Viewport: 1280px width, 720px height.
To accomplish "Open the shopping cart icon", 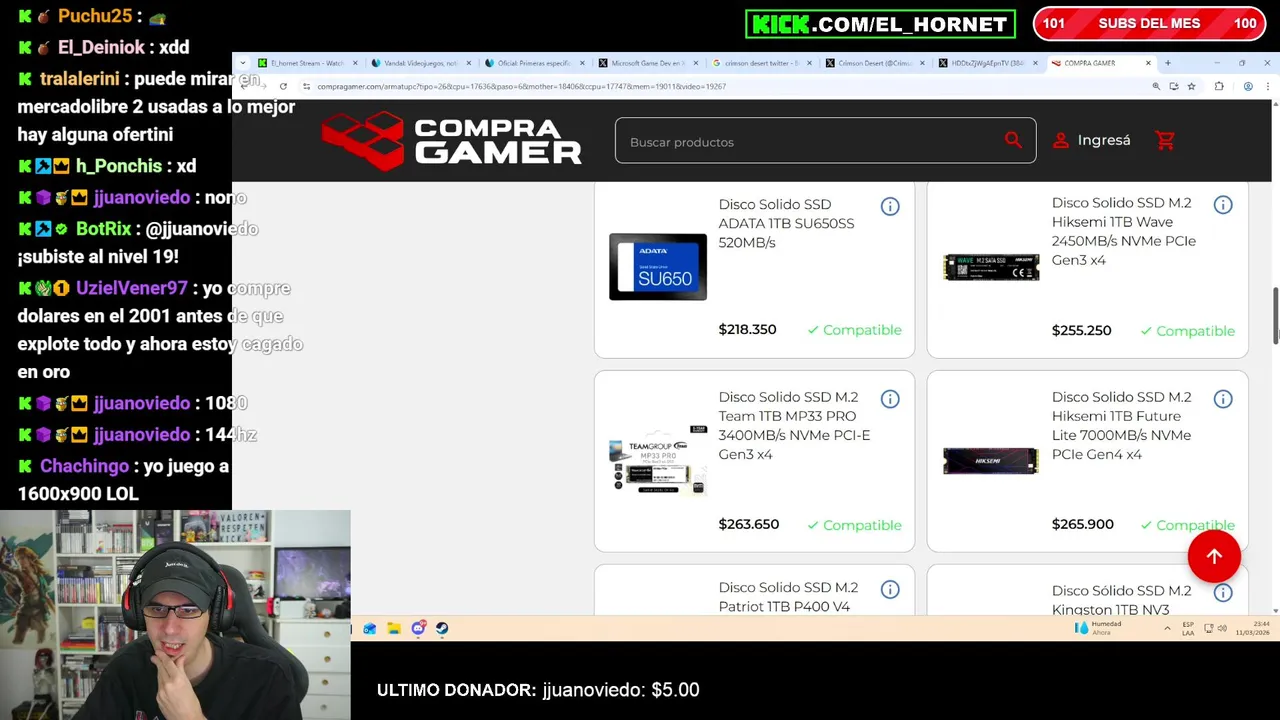I will pyautogui.click(x=1165, y=141).
